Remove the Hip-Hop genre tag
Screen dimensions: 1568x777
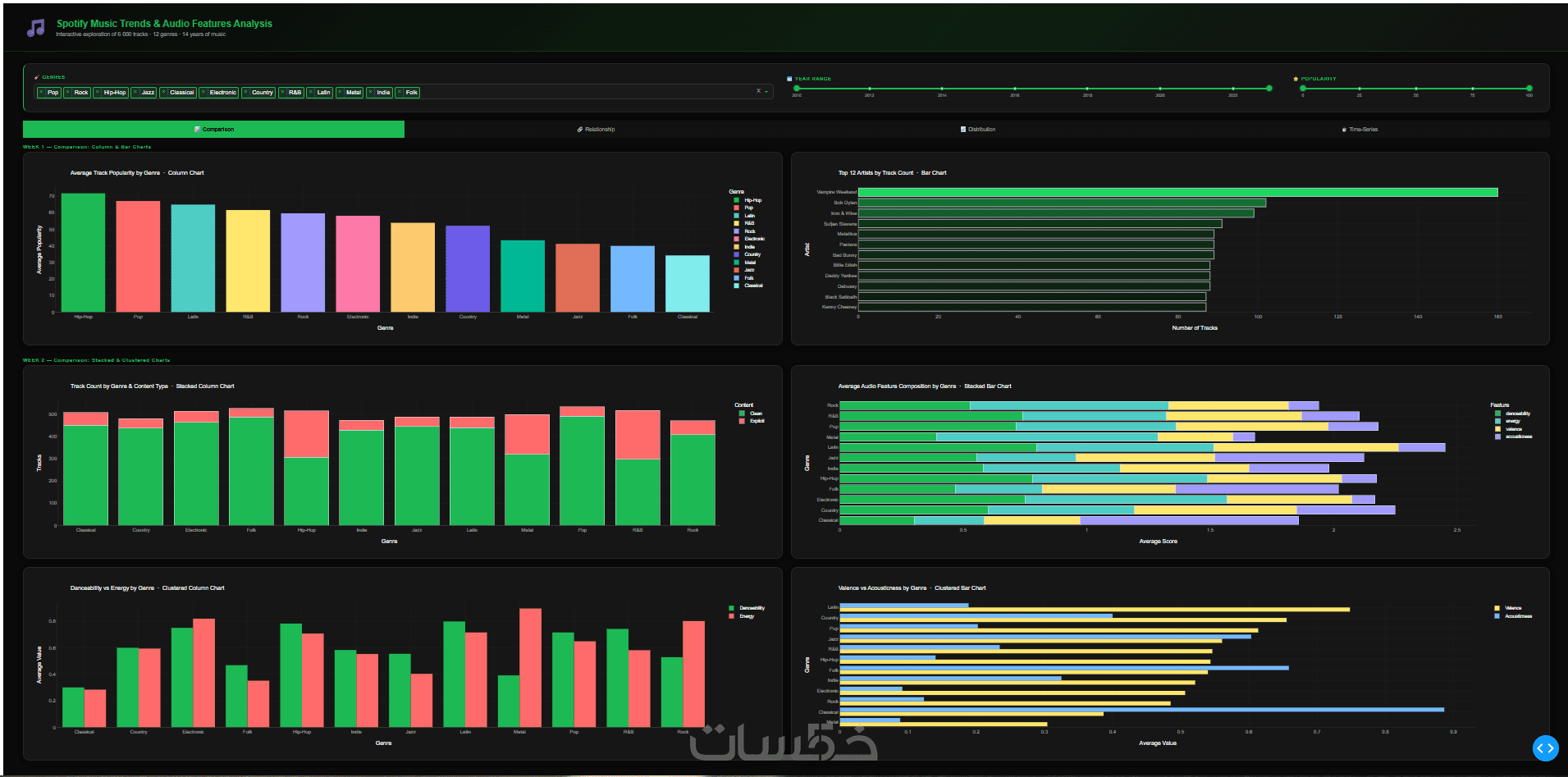[97, 93]
